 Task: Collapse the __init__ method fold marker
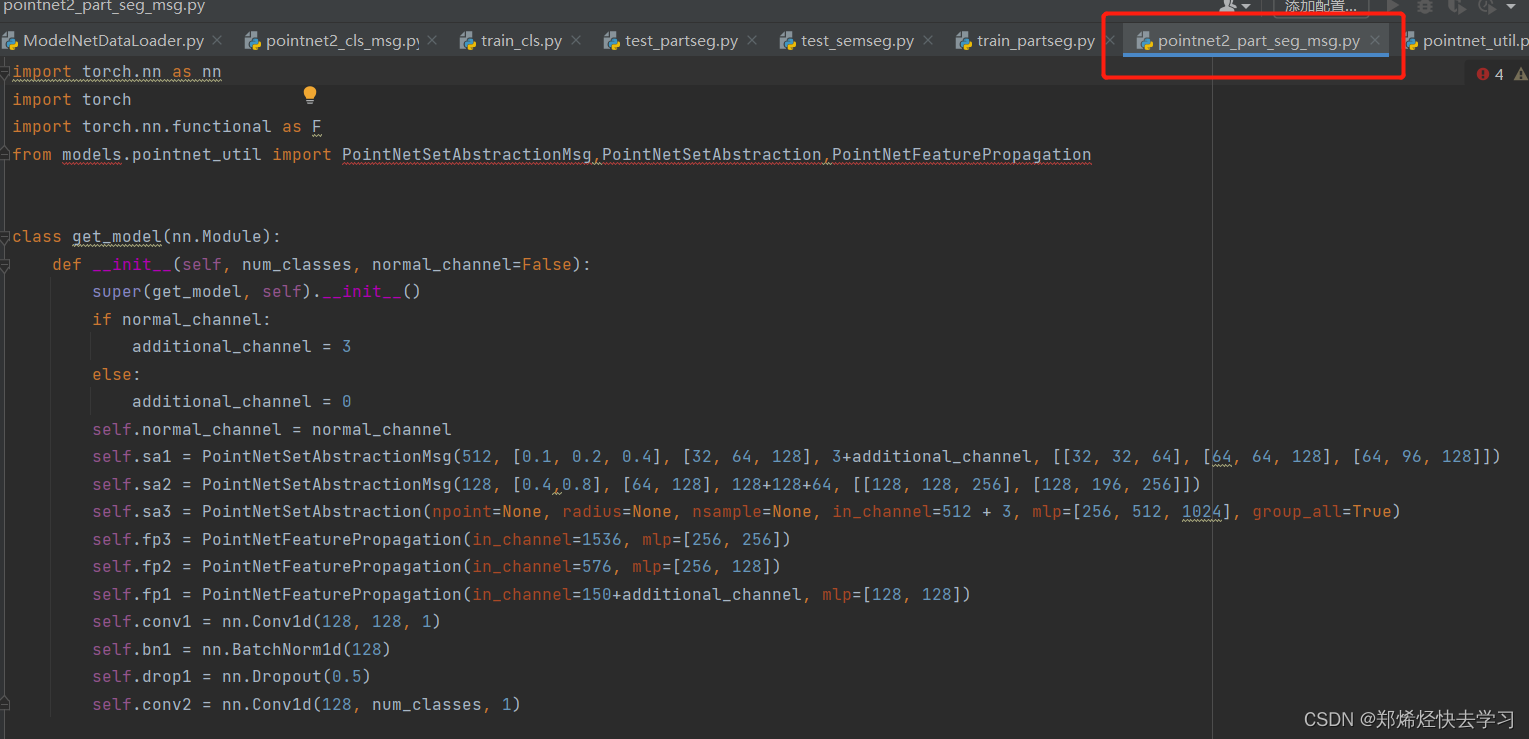tap(5, 265)
